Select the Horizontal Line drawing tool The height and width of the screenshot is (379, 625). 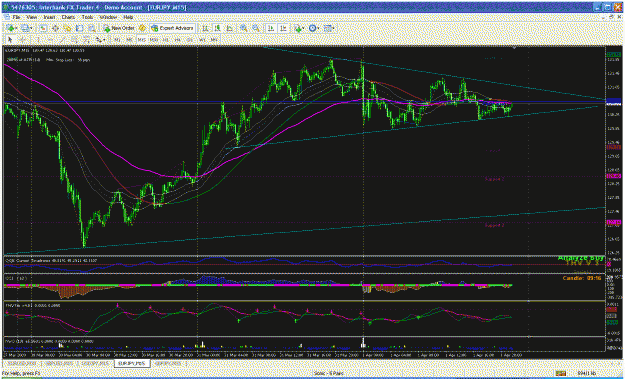pyautogui.click(x=51, y=39)
